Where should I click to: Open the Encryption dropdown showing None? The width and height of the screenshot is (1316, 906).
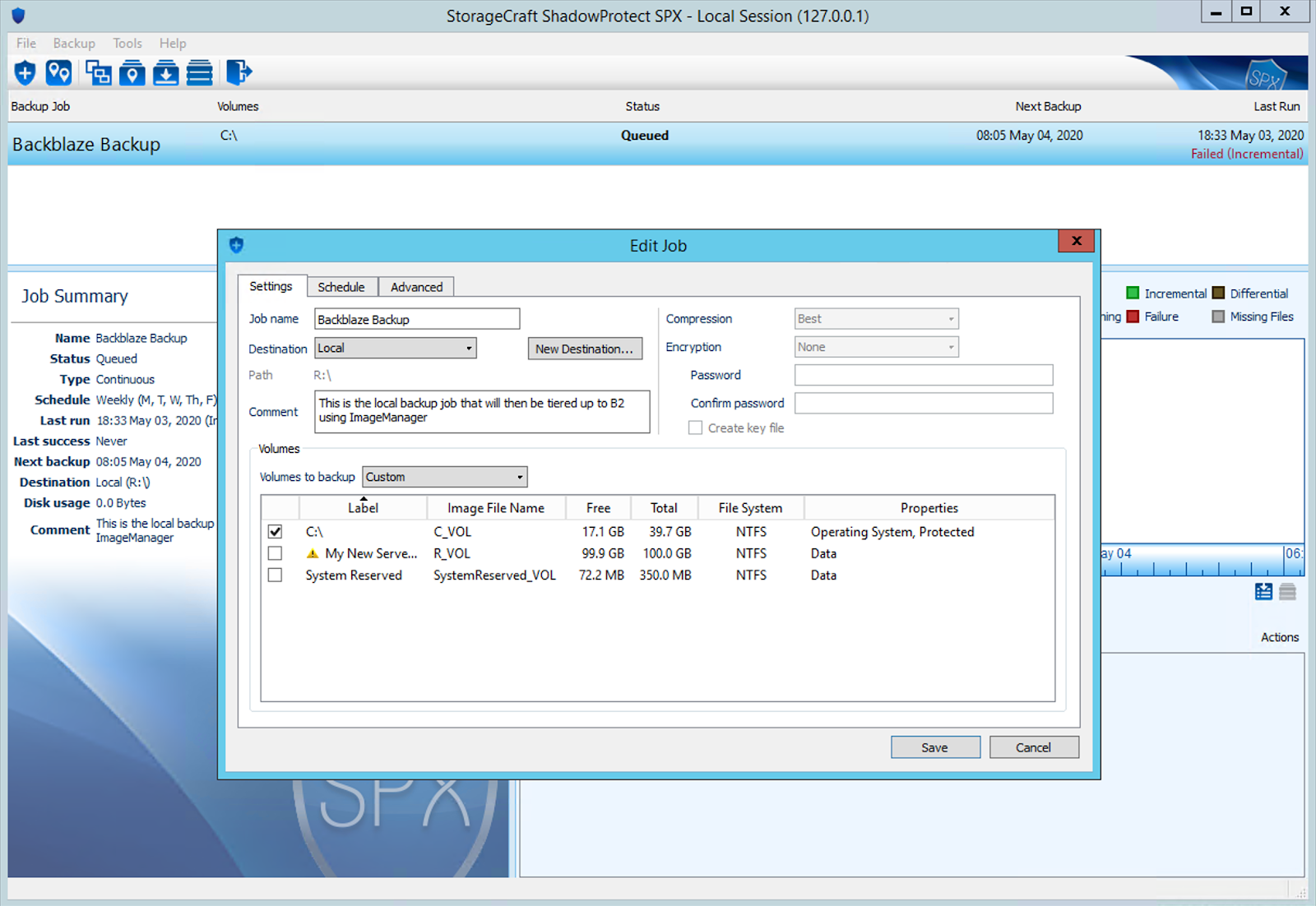coord(876,347)
